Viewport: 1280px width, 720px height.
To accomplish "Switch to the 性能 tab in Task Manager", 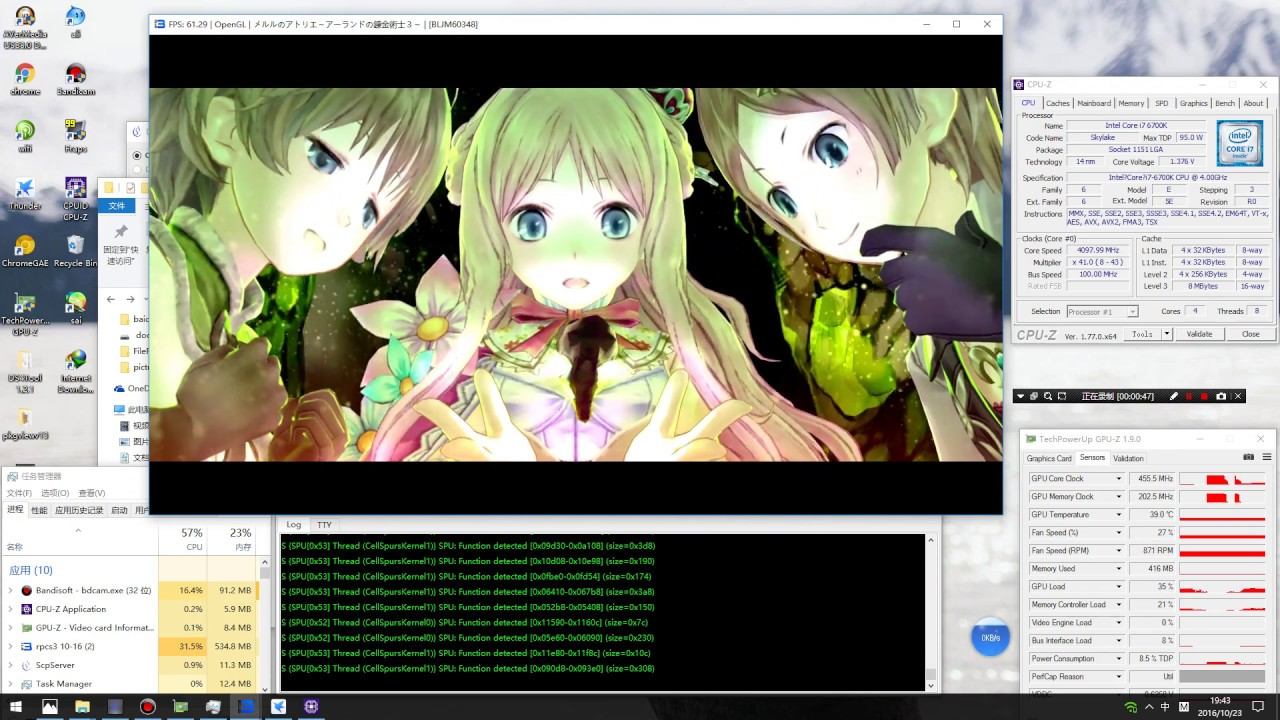I will [39, 510].
